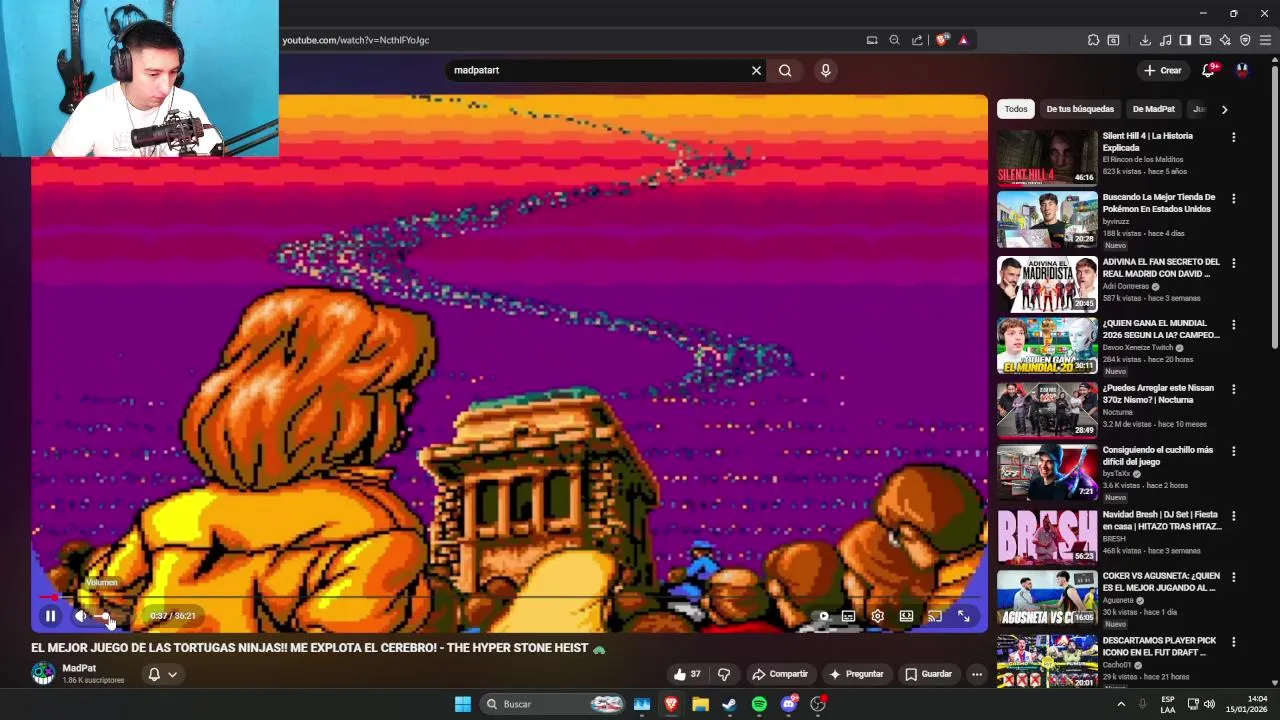Open the video player settings gear
1280x720 pixels.
coord(877,616)
